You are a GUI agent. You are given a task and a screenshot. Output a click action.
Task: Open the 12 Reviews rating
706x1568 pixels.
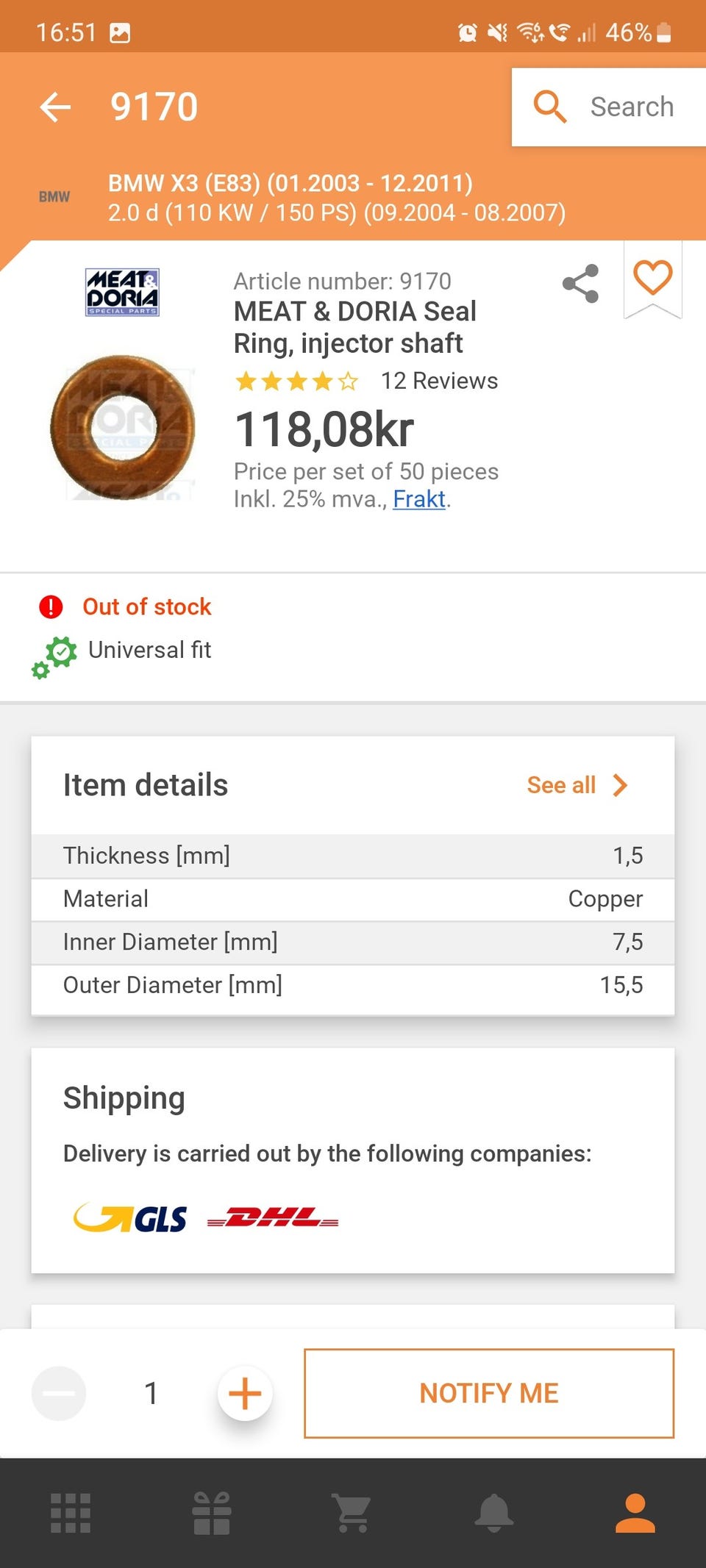[439, 381]
